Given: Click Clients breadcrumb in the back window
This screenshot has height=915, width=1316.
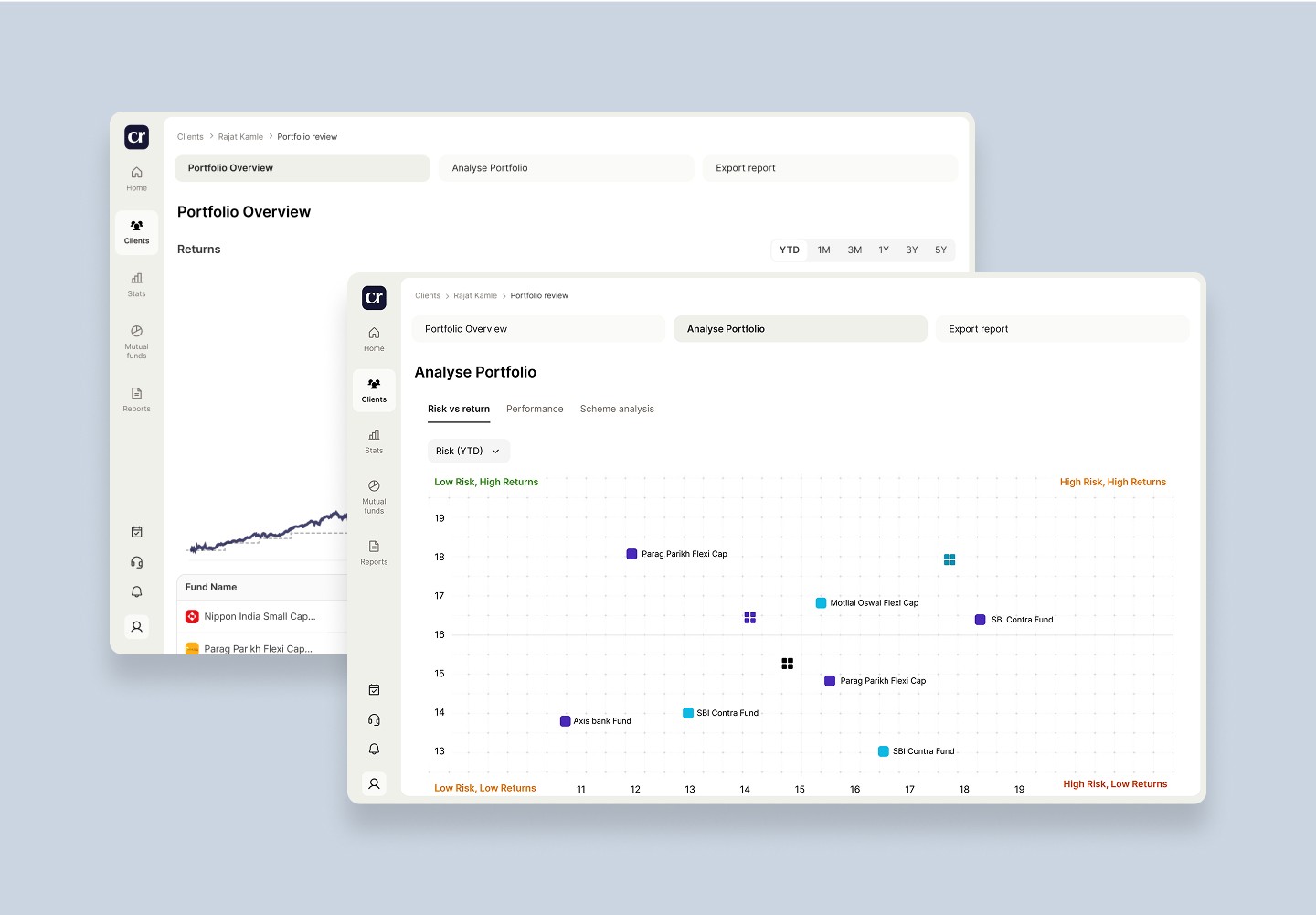Looking at the screenshot, I should 190,137.
